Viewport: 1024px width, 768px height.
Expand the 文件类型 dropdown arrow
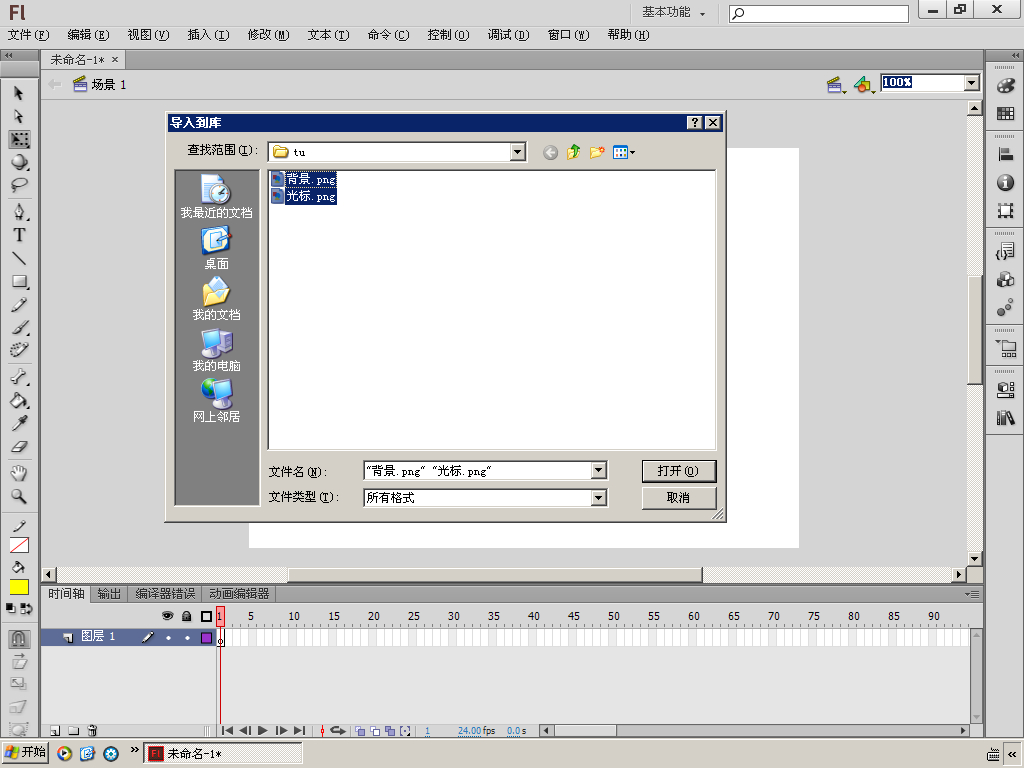(x=598, y=498)
